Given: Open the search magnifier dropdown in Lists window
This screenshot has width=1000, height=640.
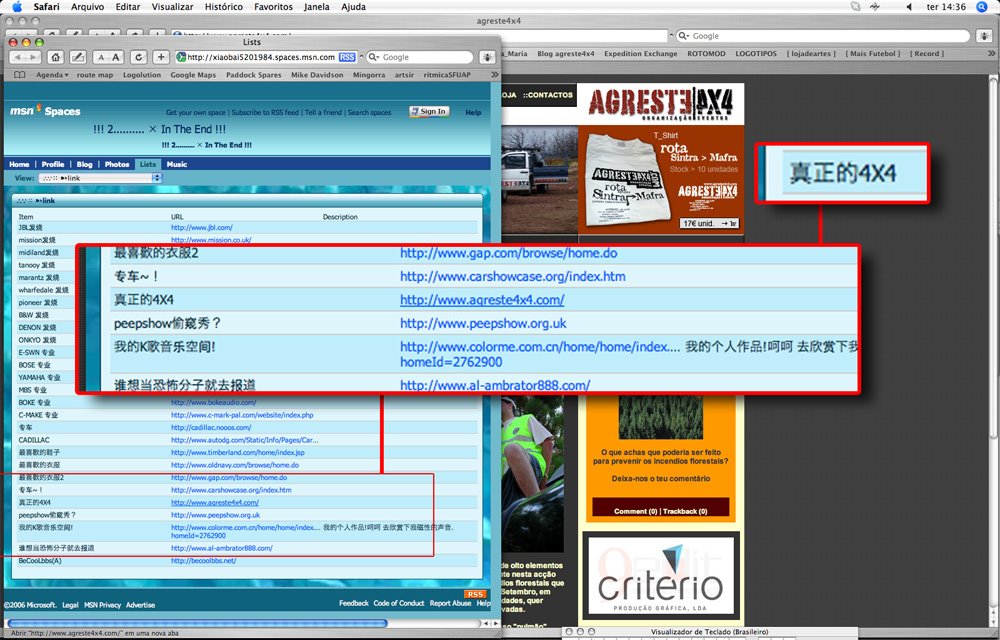Looking at the screenshot, I should coord(374,57).
